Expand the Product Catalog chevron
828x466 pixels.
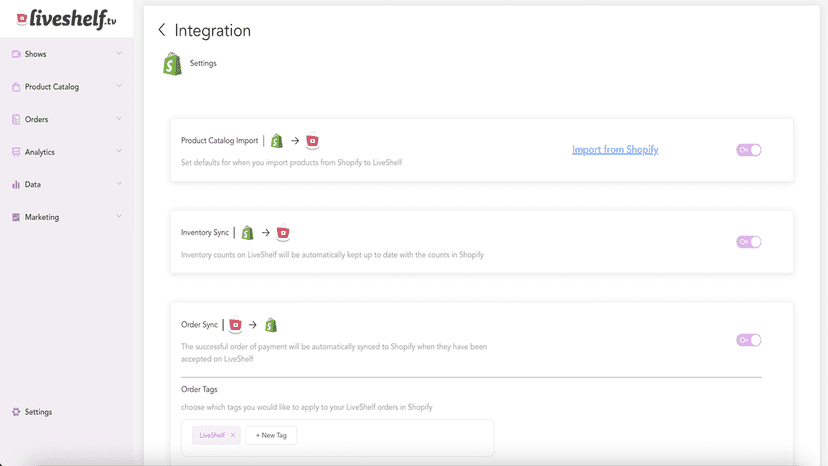coord(119,86)
